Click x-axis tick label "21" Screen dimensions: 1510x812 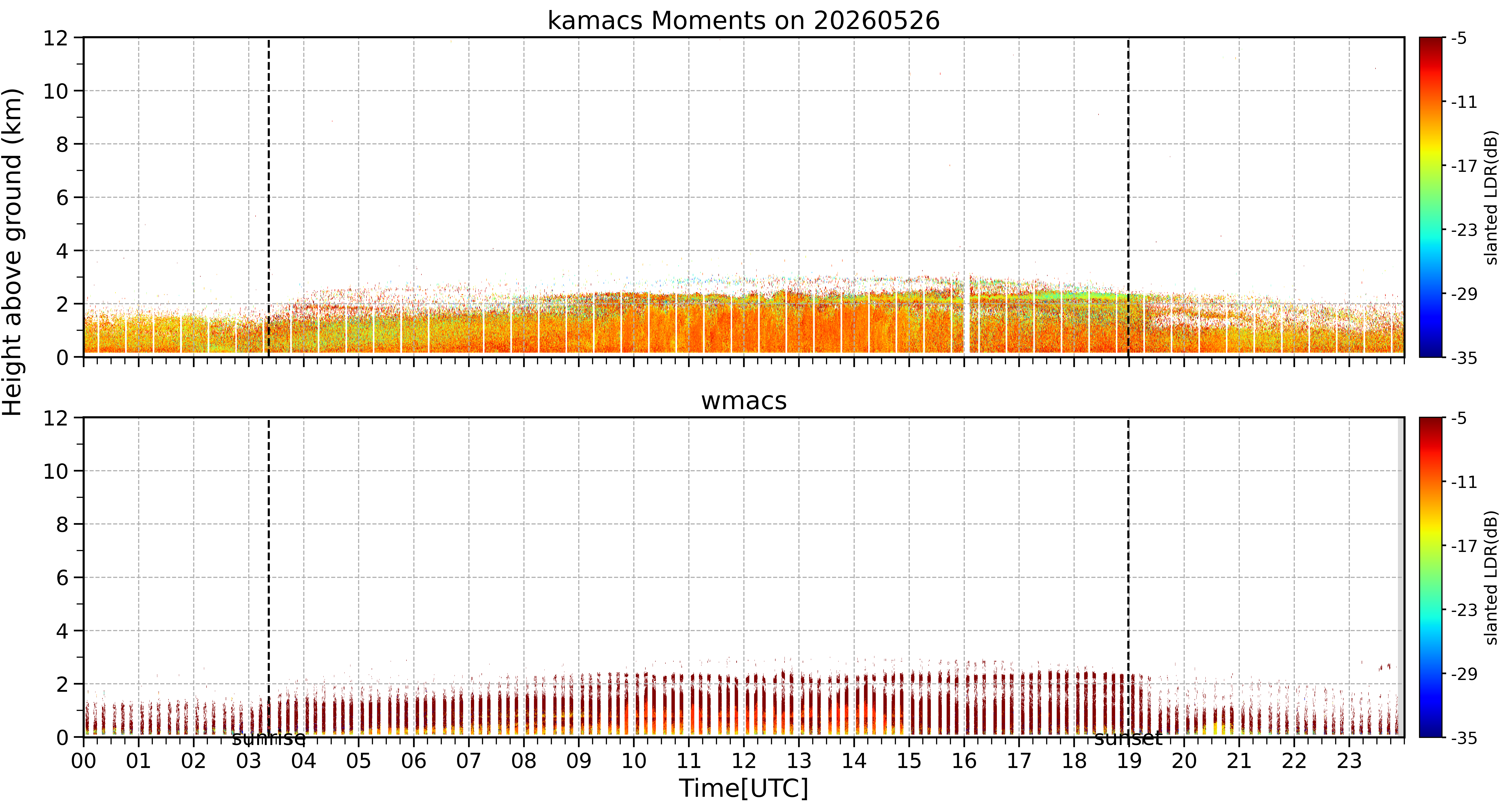1239,761
